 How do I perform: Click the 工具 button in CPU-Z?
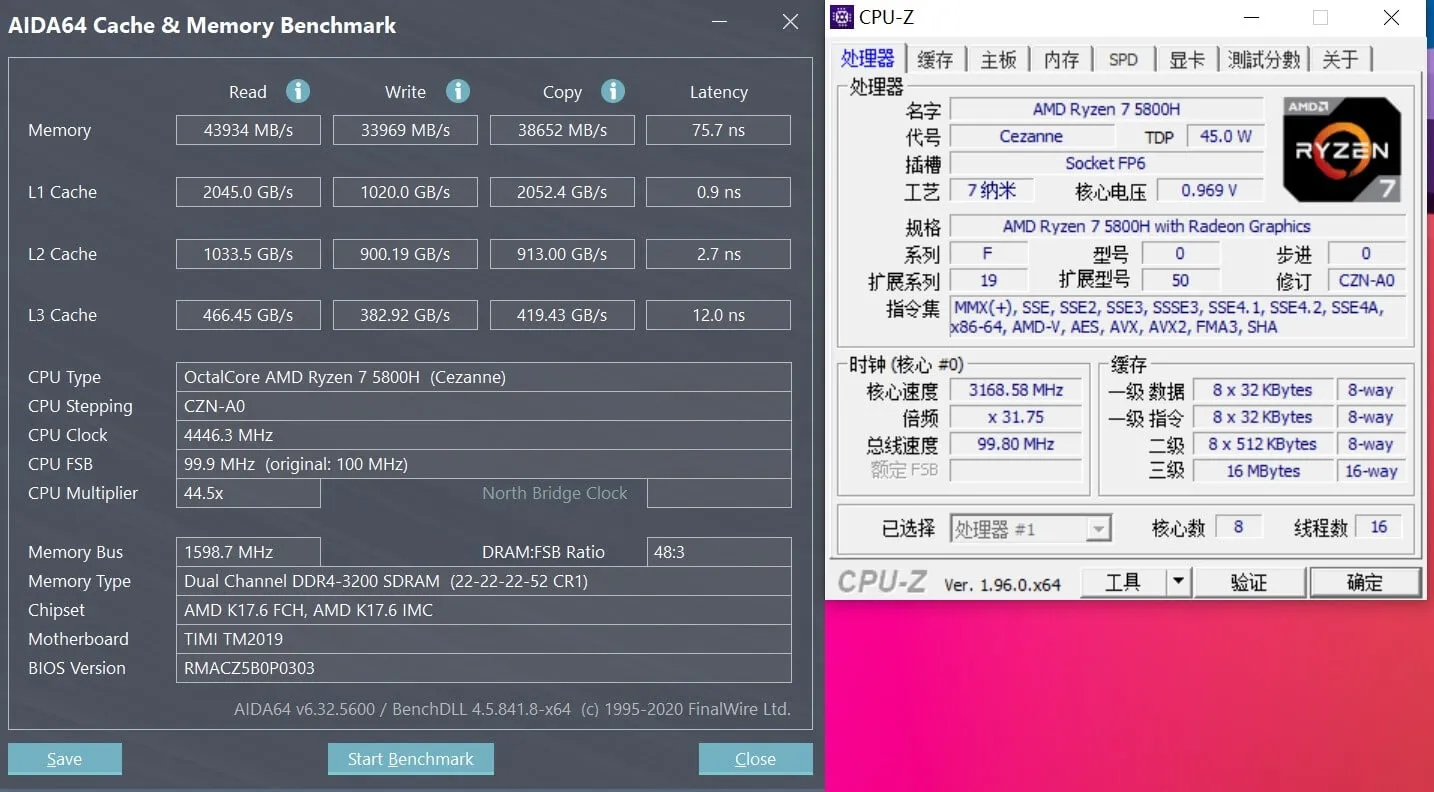[1123, 581]
